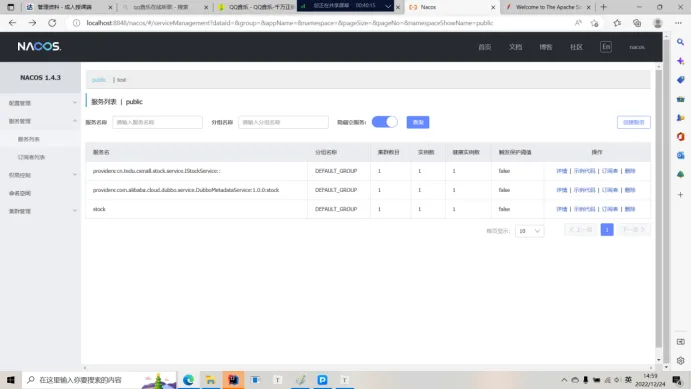Viewport: 692px width, 389px height.
Task: Open a new browser tab
Action: pyautogui.click(x=604, y=7)
